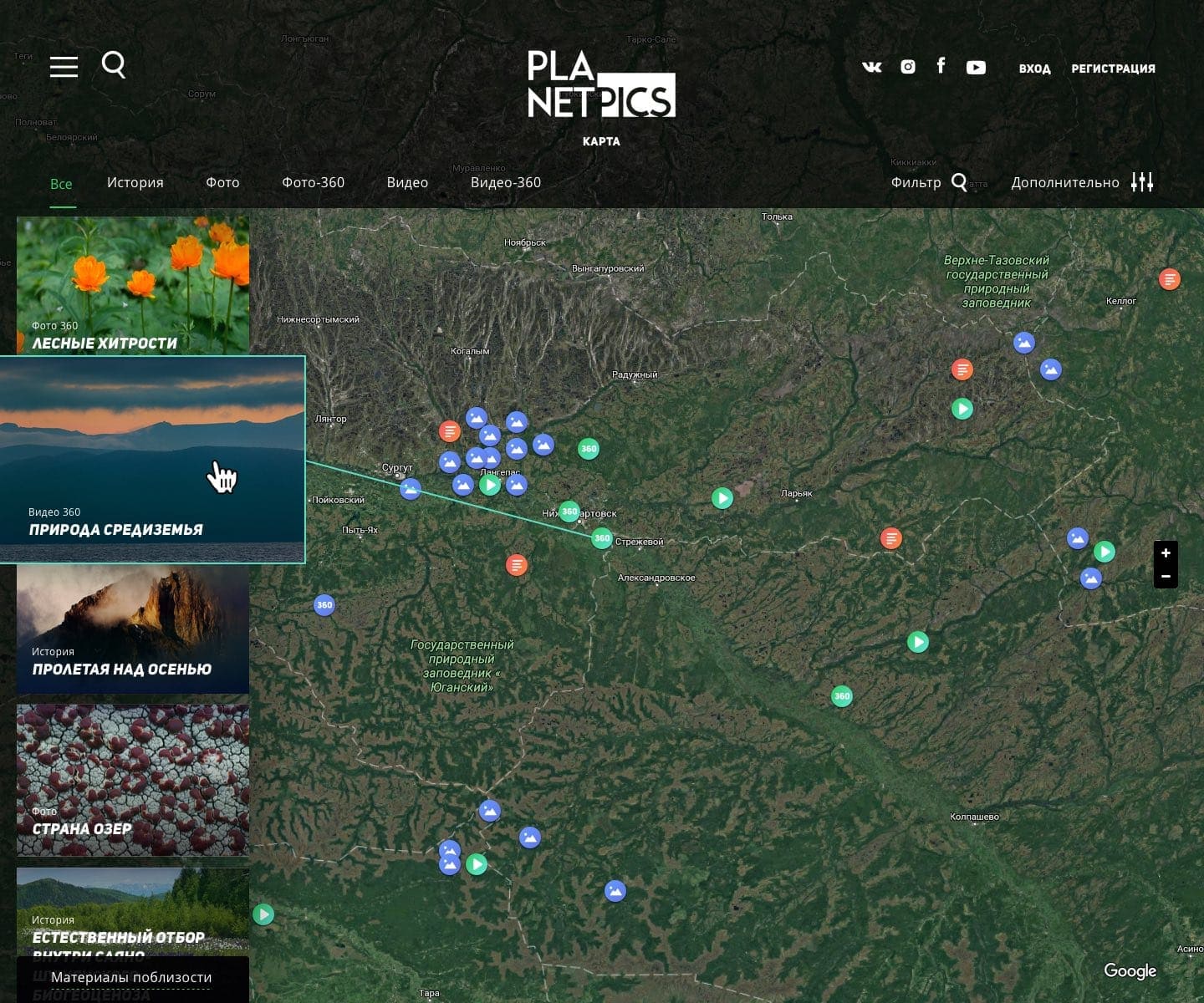Switch to the История tab
Screen dimensions: 1204x1003
coord(135,182)
